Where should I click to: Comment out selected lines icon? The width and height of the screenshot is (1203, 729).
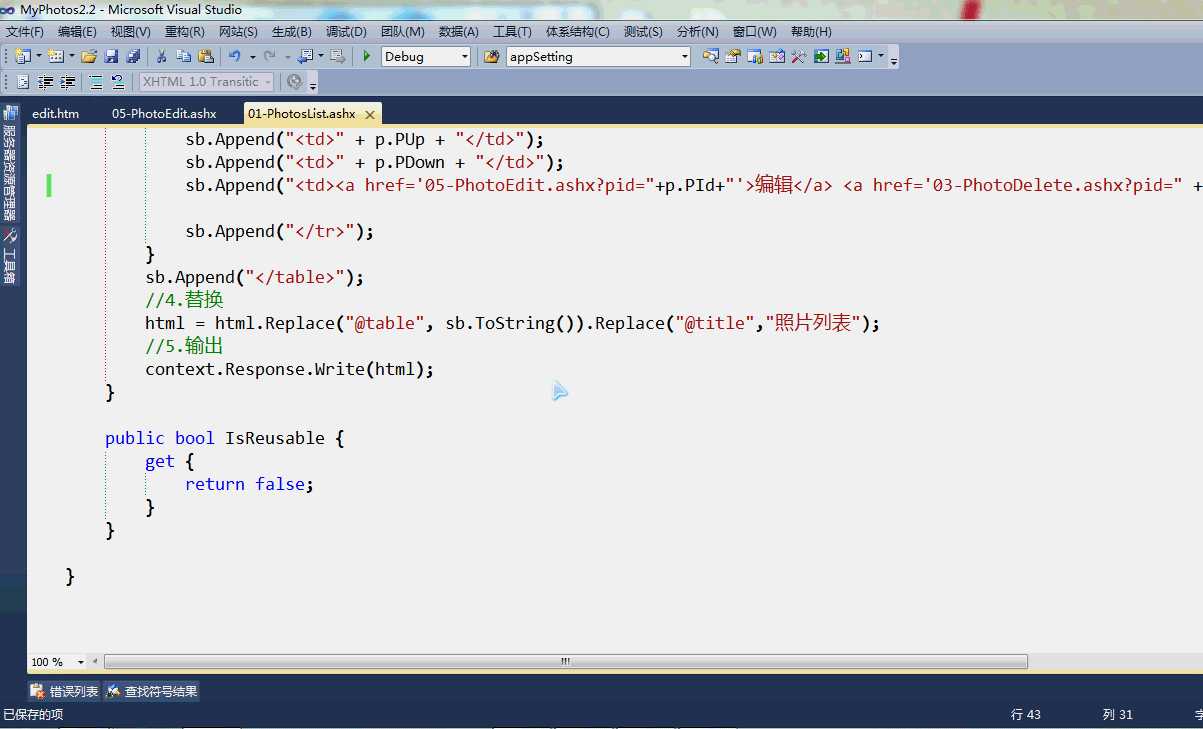pos(96,82)
